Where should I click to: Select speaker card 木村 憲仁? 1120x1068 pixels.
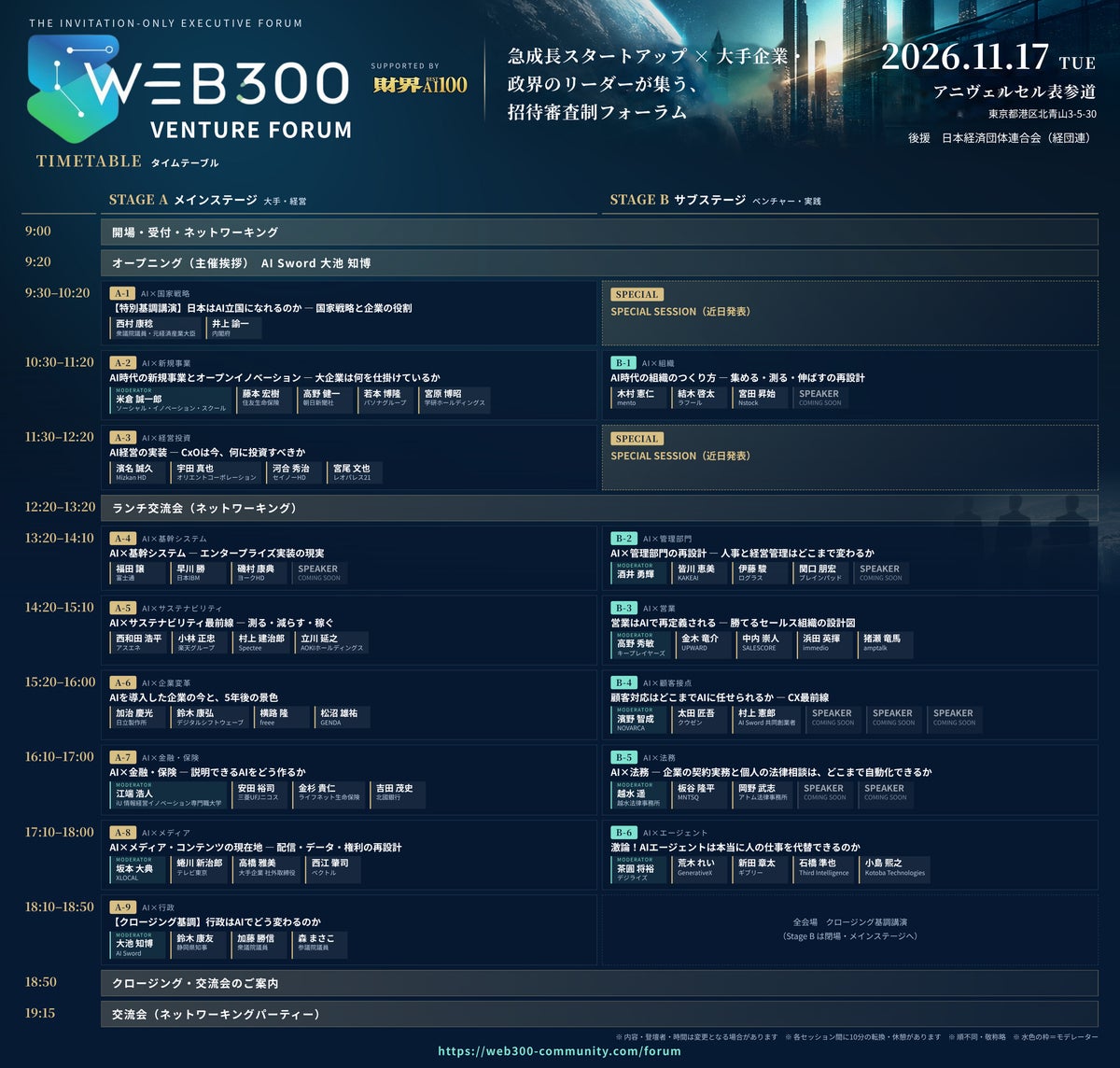point(639,398)
